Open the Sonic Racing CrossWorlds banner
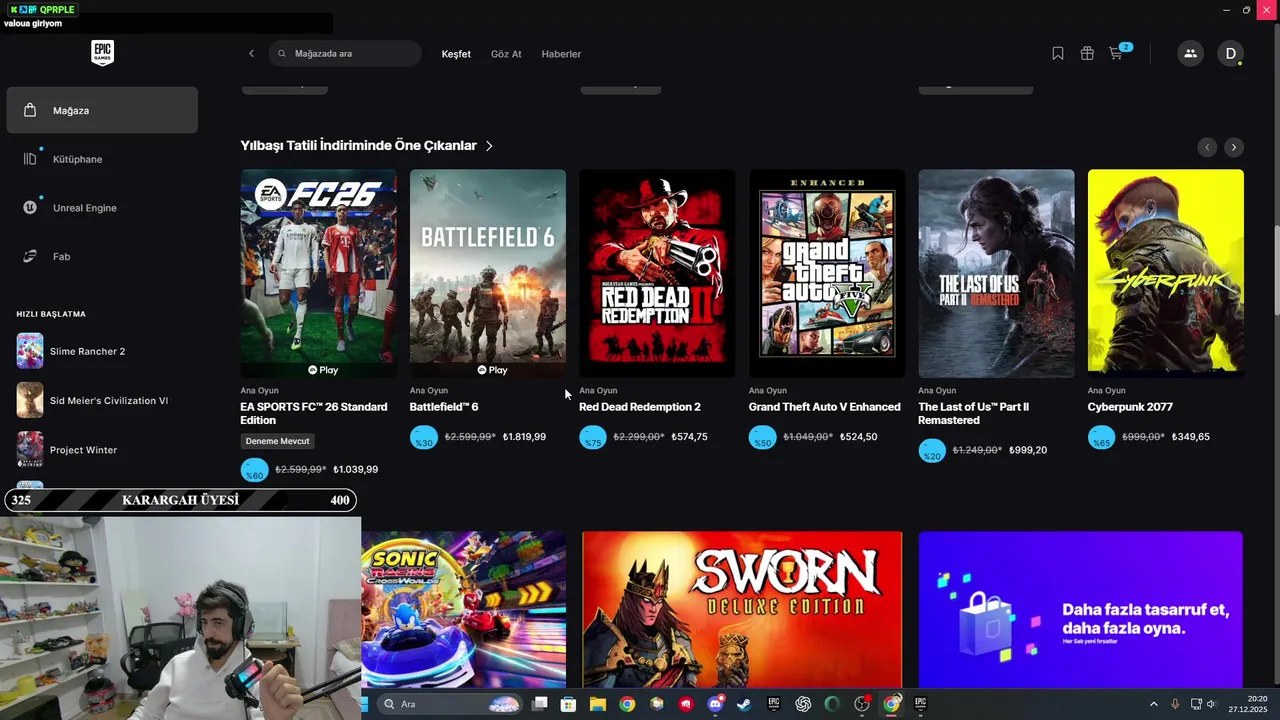1280x720 pixels. [464, 609]
